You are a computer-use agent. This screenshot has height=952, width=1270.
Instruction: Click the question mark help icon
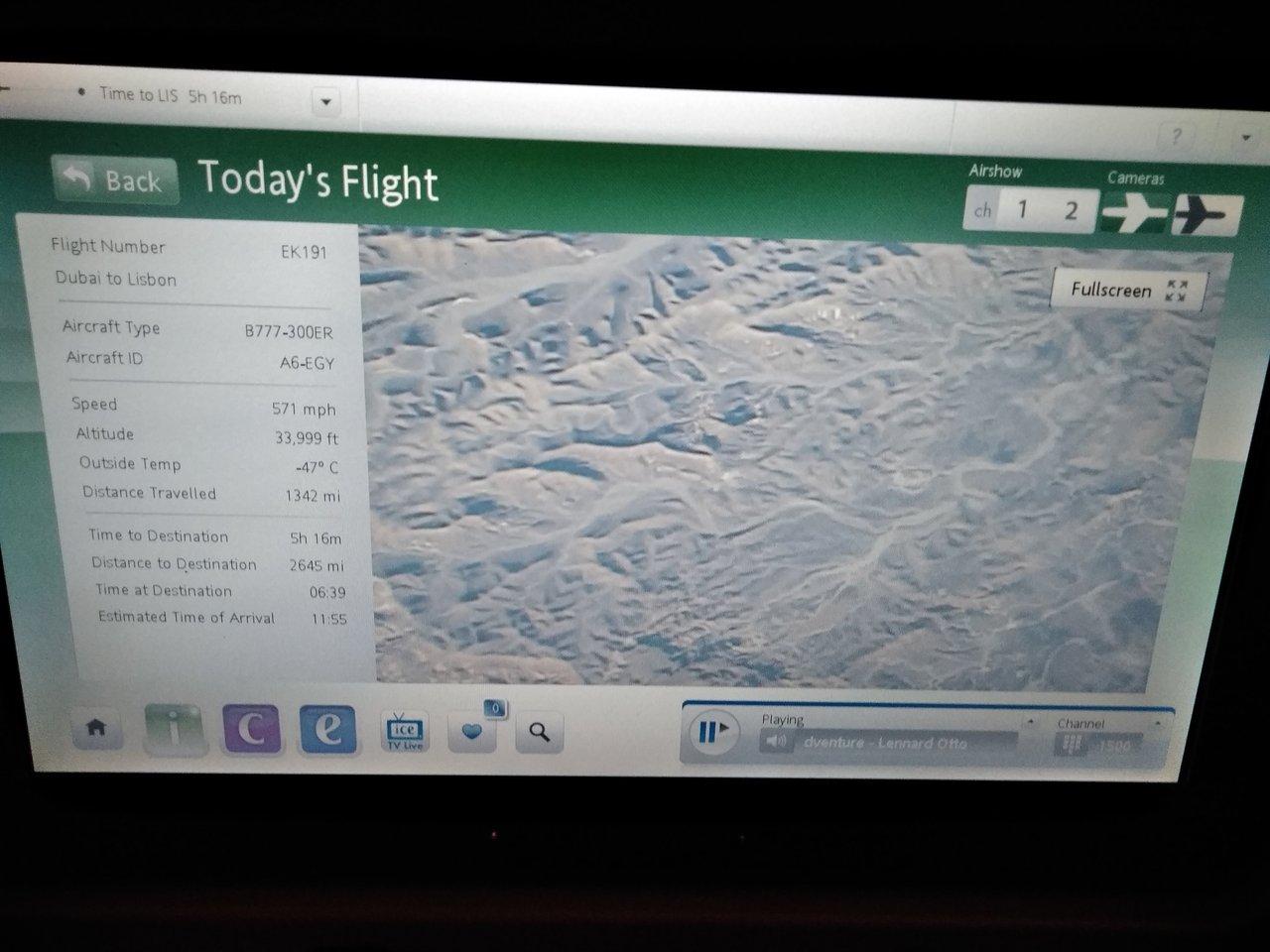click(x=1177, y=137)
